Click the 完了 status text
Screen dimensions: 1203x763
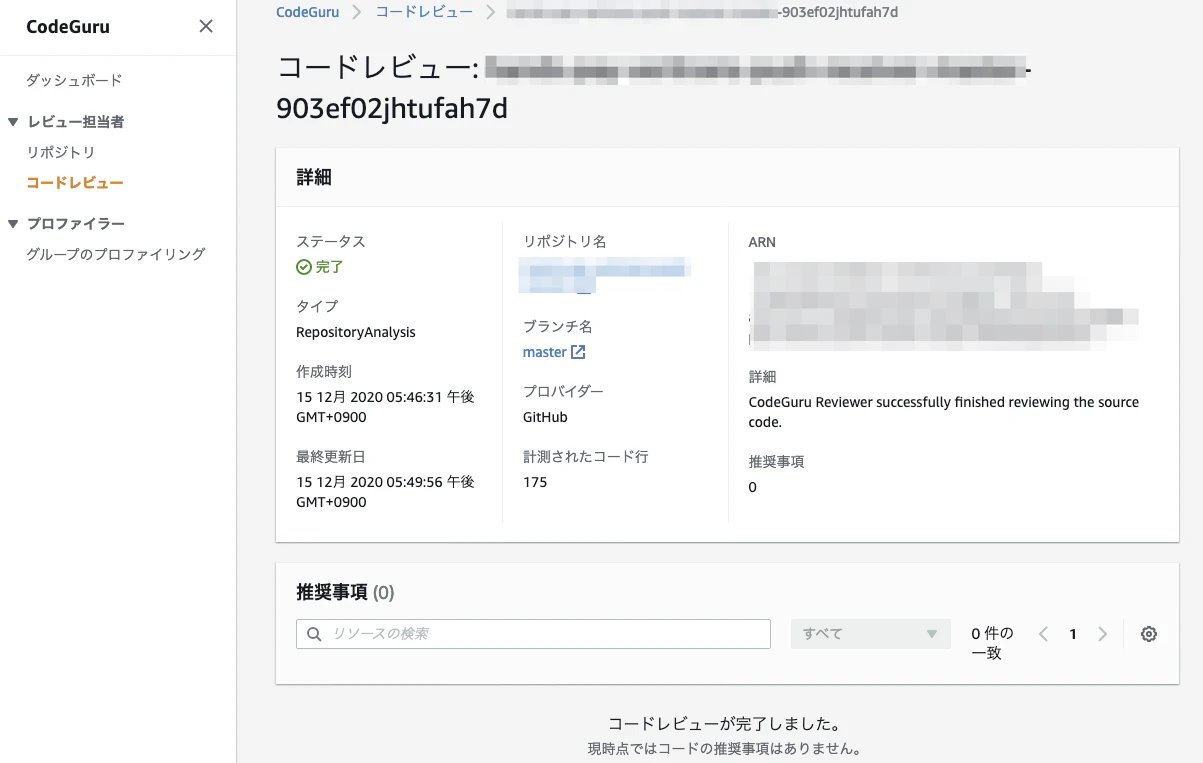click(330, 267)
